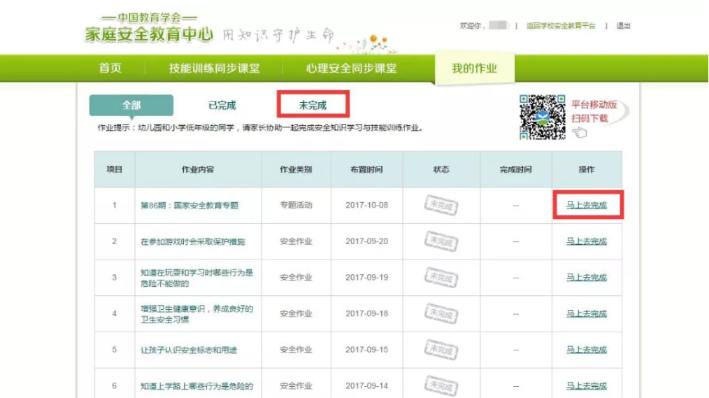Image resolution: width=709 pixels, height=398 pixels.
Task: Open the assignment 增强卫生健康意识，养成良好的卫生安全习惯
Action: [197, 314]
